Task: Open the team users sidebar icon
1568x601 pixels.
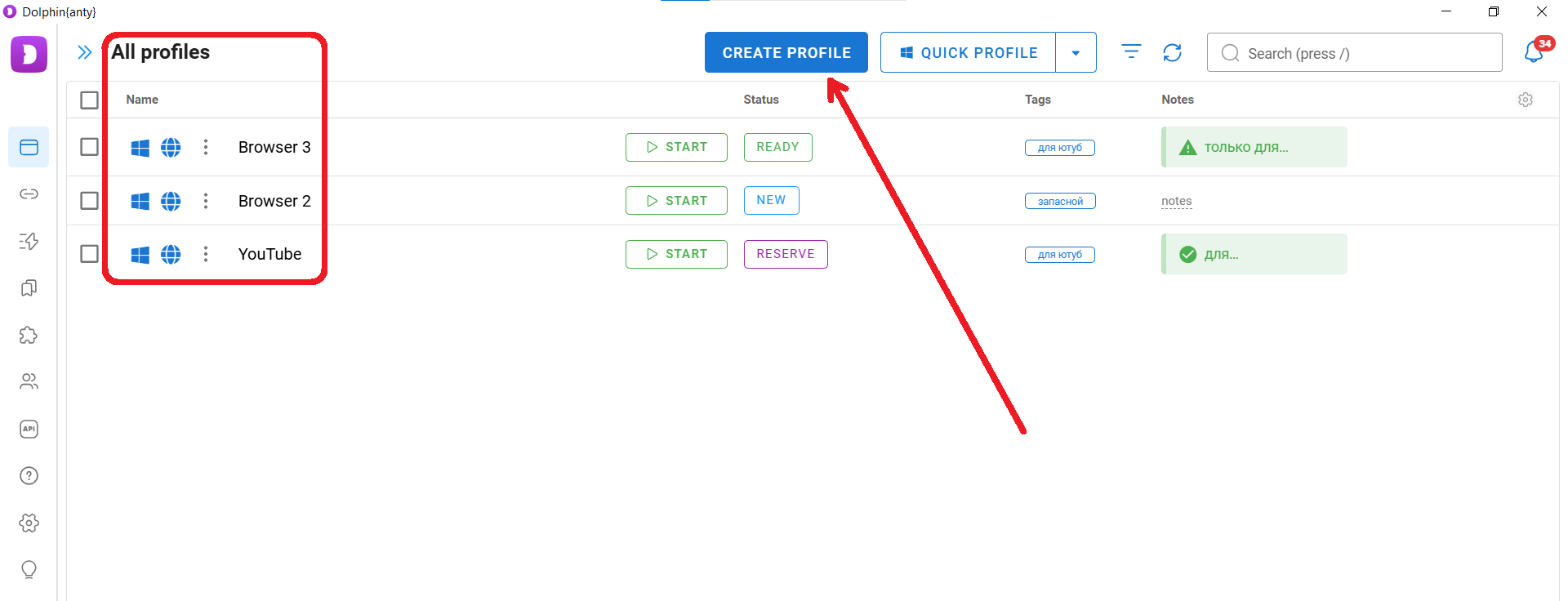Action: click(29, 381)
